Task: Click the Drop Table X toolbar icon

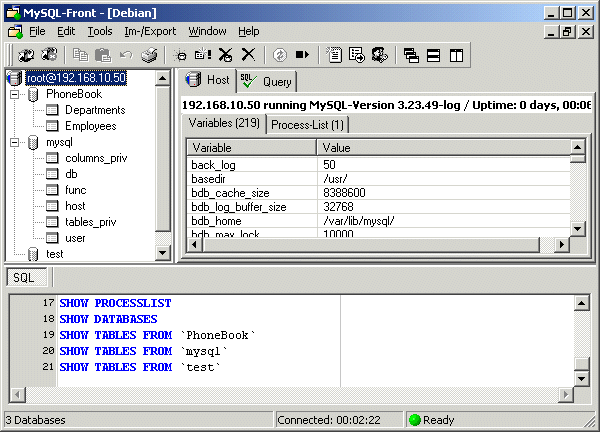Action: pyautogui.click(x=248, y=55)
